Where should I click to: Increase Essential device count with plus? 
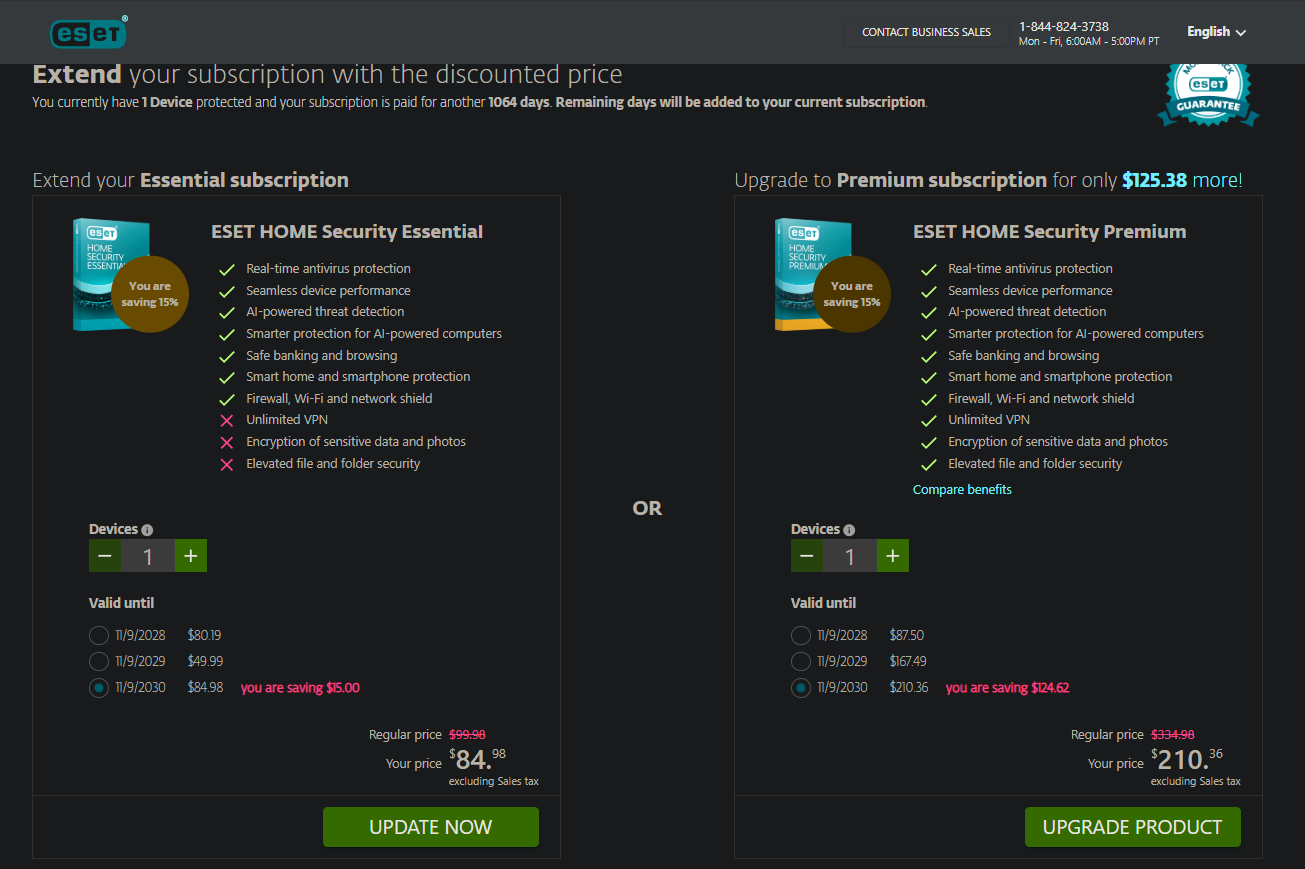(x=191, y=556)
